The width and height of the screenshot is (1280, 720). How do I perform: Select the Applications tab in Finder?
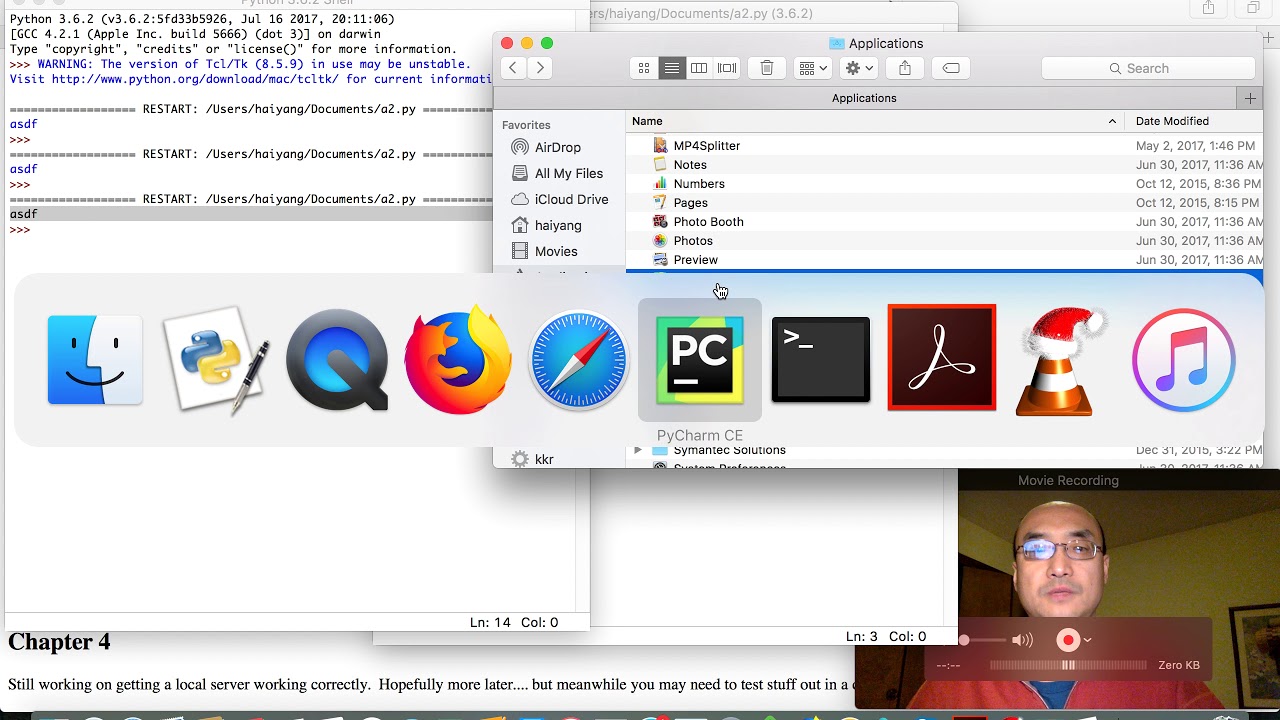click(x=865, y=98)
